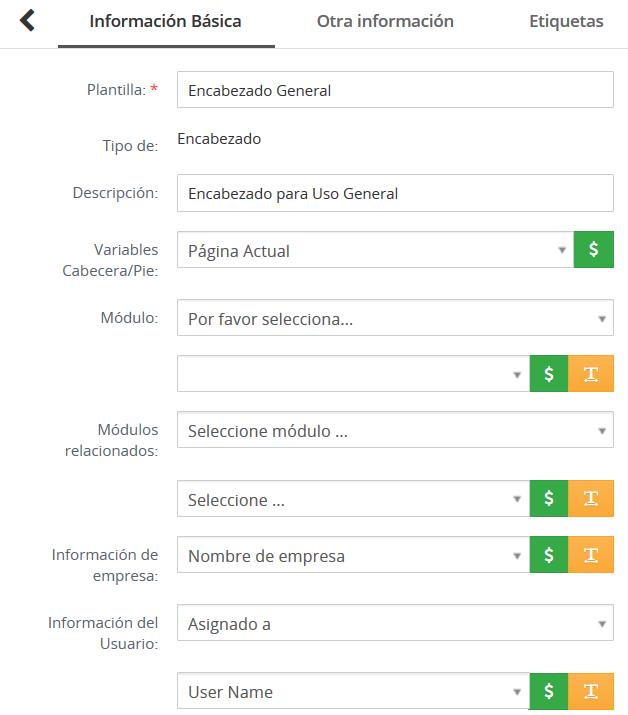Expand the Nombre de empresa dropdown
This screenshot has width=628, height=715.
[x=353, y=555]
